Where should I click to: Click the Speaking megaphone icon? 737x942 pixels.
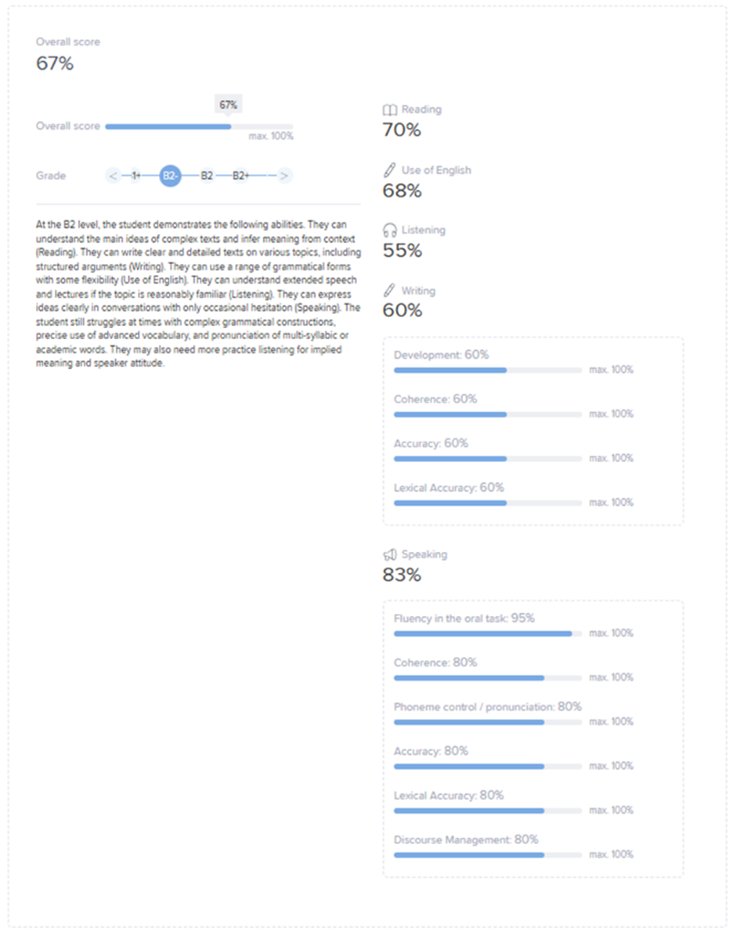390,554
